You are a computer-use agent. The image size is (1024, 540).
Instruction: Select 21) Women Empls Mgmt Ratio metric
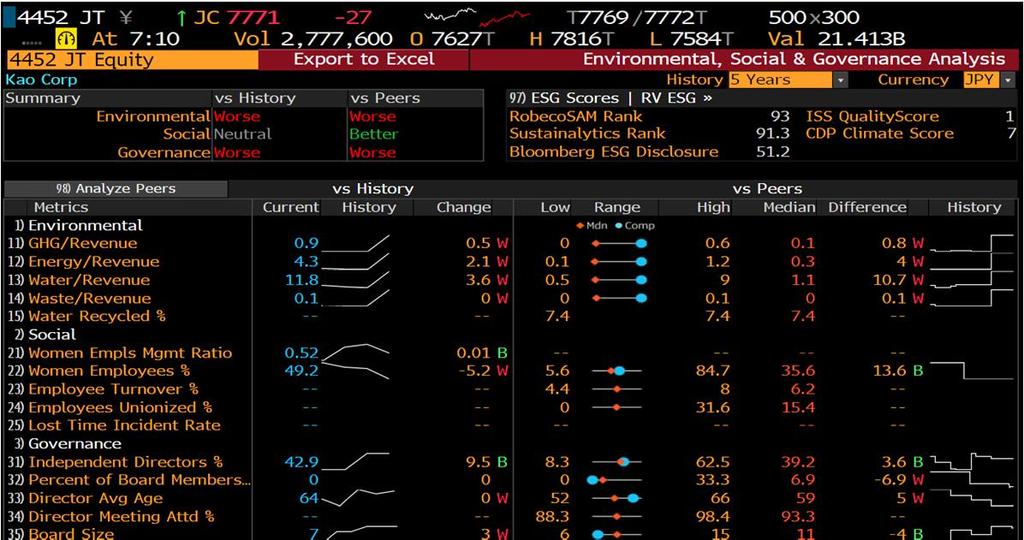[120, 353]
